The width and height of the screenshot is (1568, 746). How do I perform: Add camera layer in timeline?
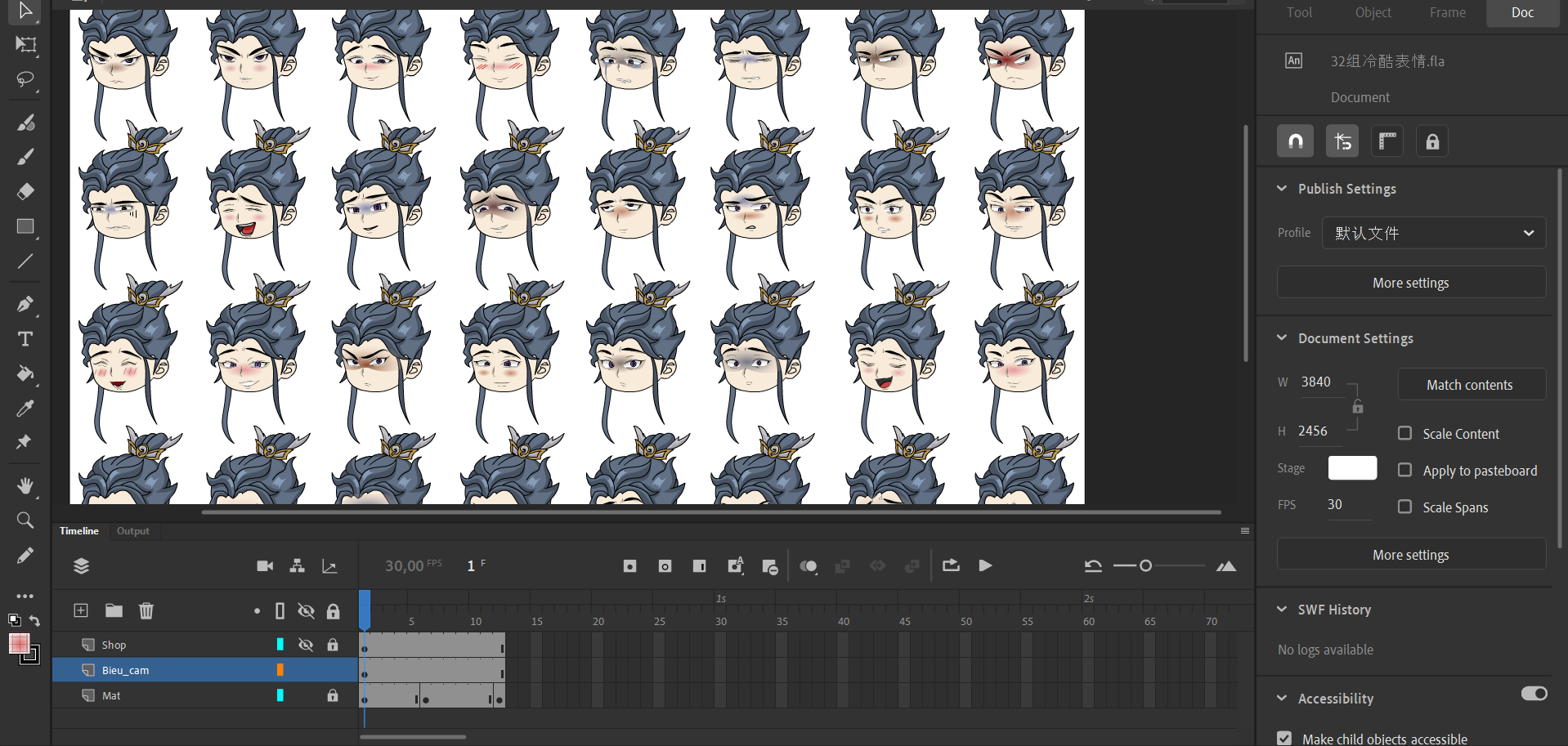[x=265, y=566]
